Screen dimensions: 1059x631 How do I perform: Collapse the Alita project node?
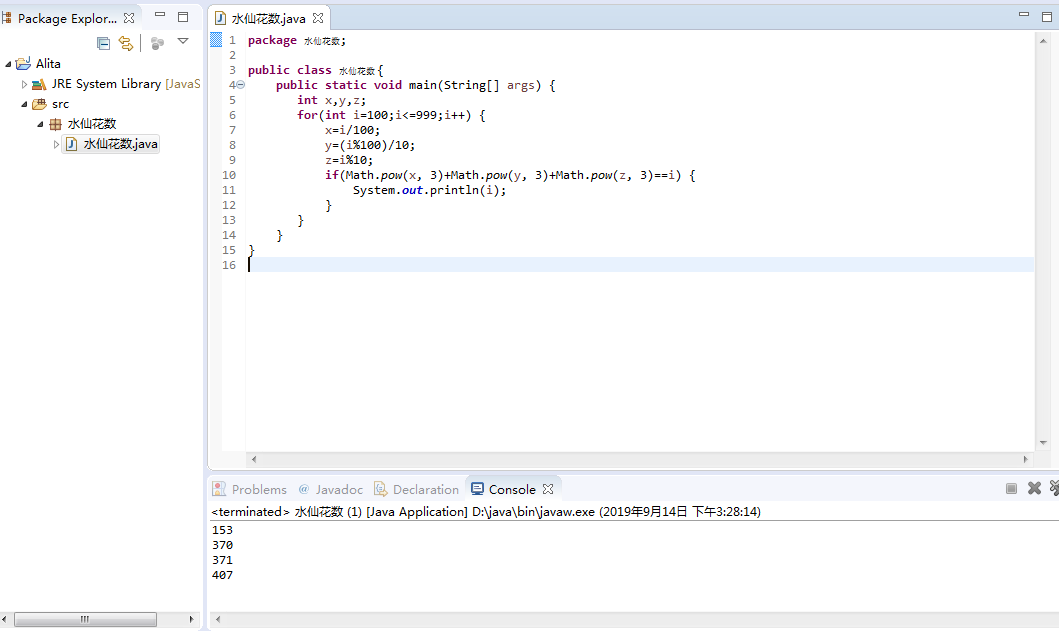tap(8, 64)
